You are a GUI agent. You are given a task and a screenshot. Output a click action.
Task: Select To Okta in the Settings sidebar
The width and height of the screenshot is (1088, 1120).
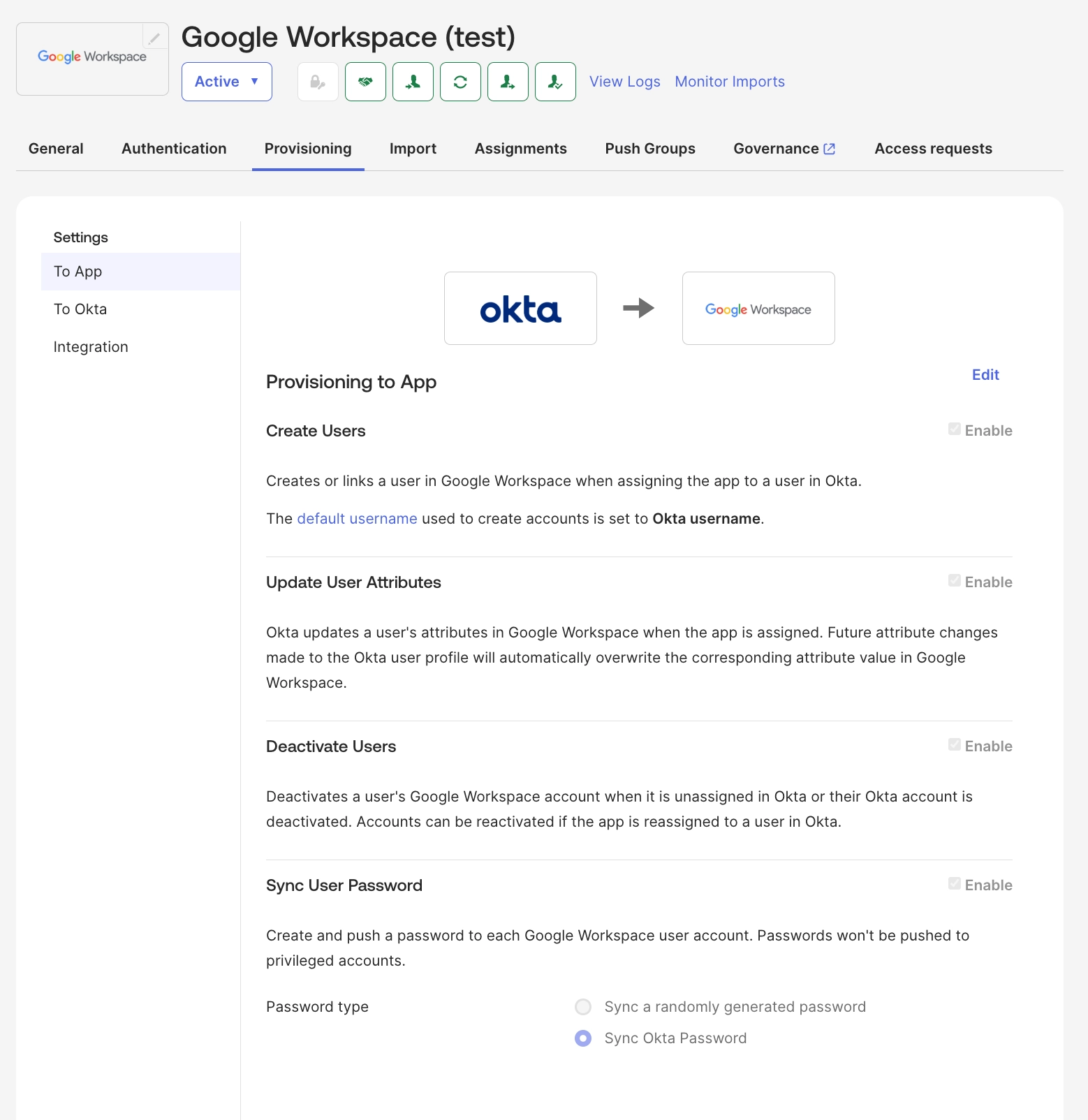pos(140,309)
